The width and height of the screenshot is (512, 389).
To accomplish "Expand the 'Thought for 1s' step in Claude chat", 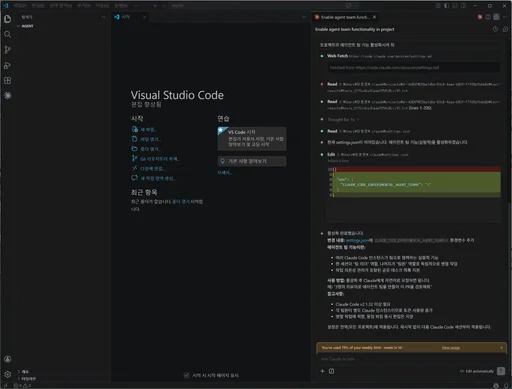I will pos(343,119).
